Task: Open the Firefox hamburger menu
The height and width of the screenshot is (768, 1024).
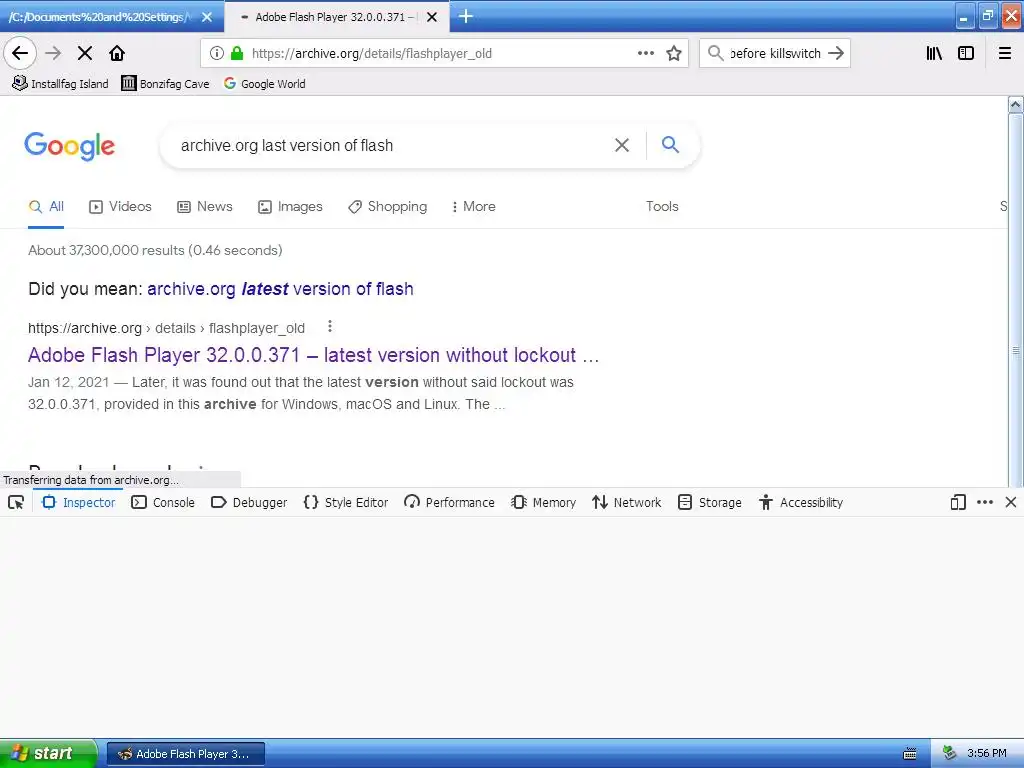Action: pyautogui.click(x=1005, y=53)
